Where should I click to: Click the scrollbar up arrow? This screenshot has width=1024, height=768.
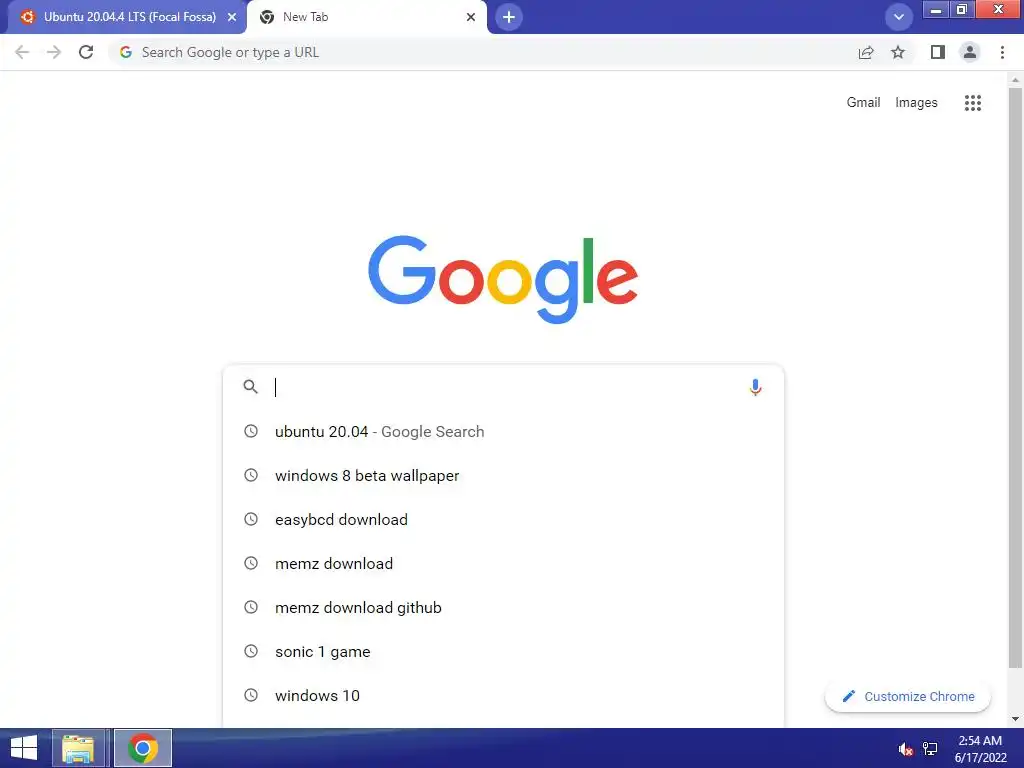(x=1015, y=80)
